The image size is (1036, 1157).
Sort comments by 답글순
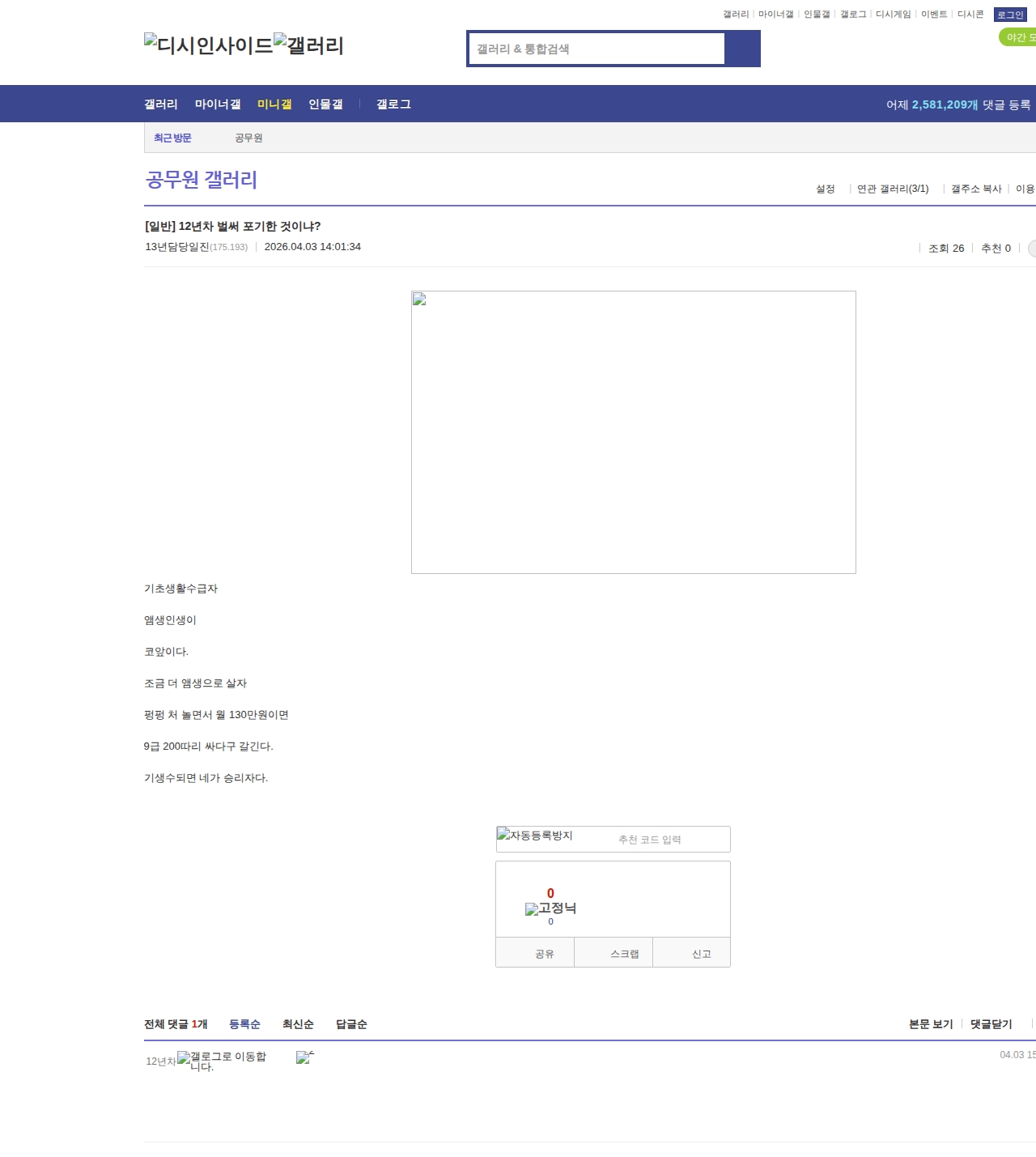click(351, 1024)
